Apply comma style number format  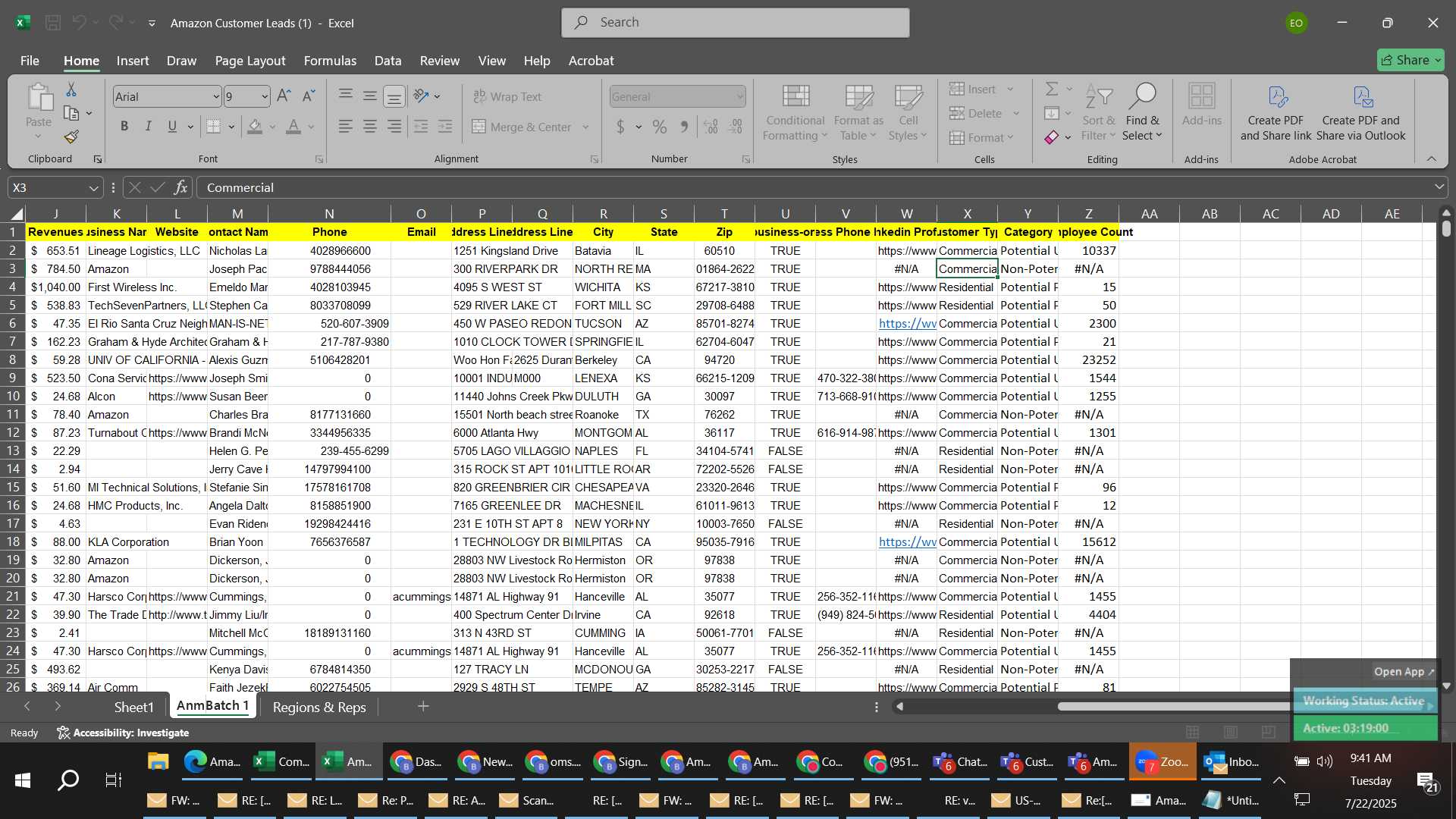pos(684,127)
